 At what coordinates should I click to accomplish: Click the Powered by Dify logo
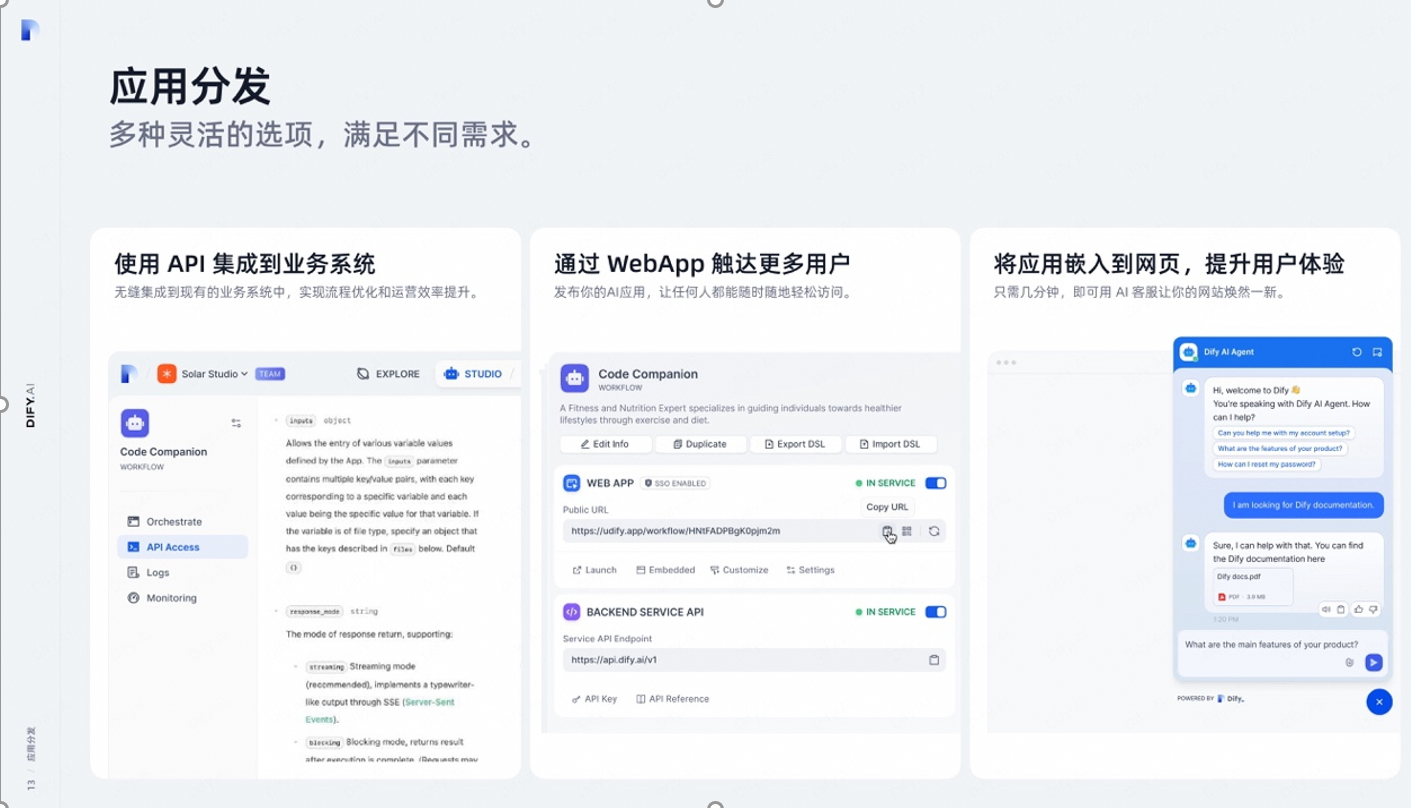tap(1230, 699)
